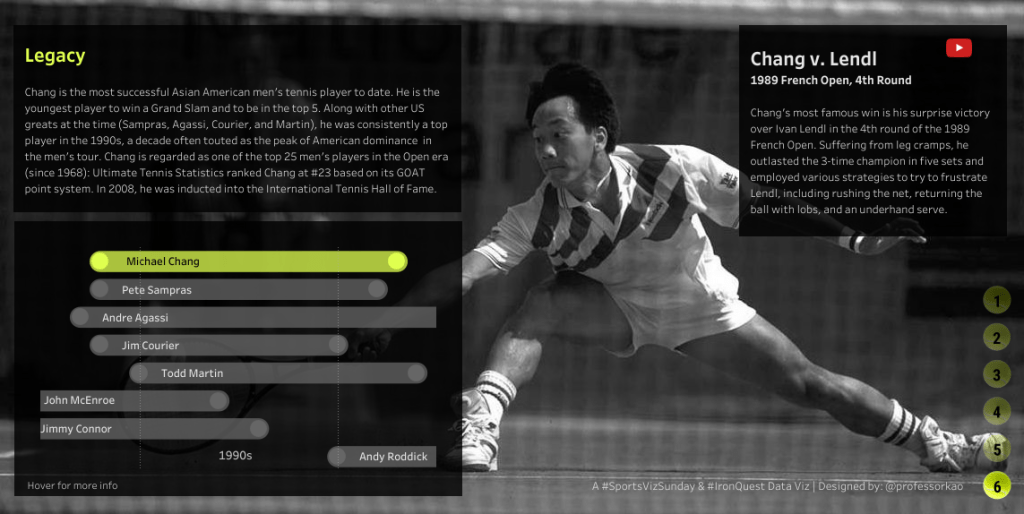Screen dimensions: 1024x514
Task: Click Michael Chang's career start dot
Action: click(x=99, y=261)
